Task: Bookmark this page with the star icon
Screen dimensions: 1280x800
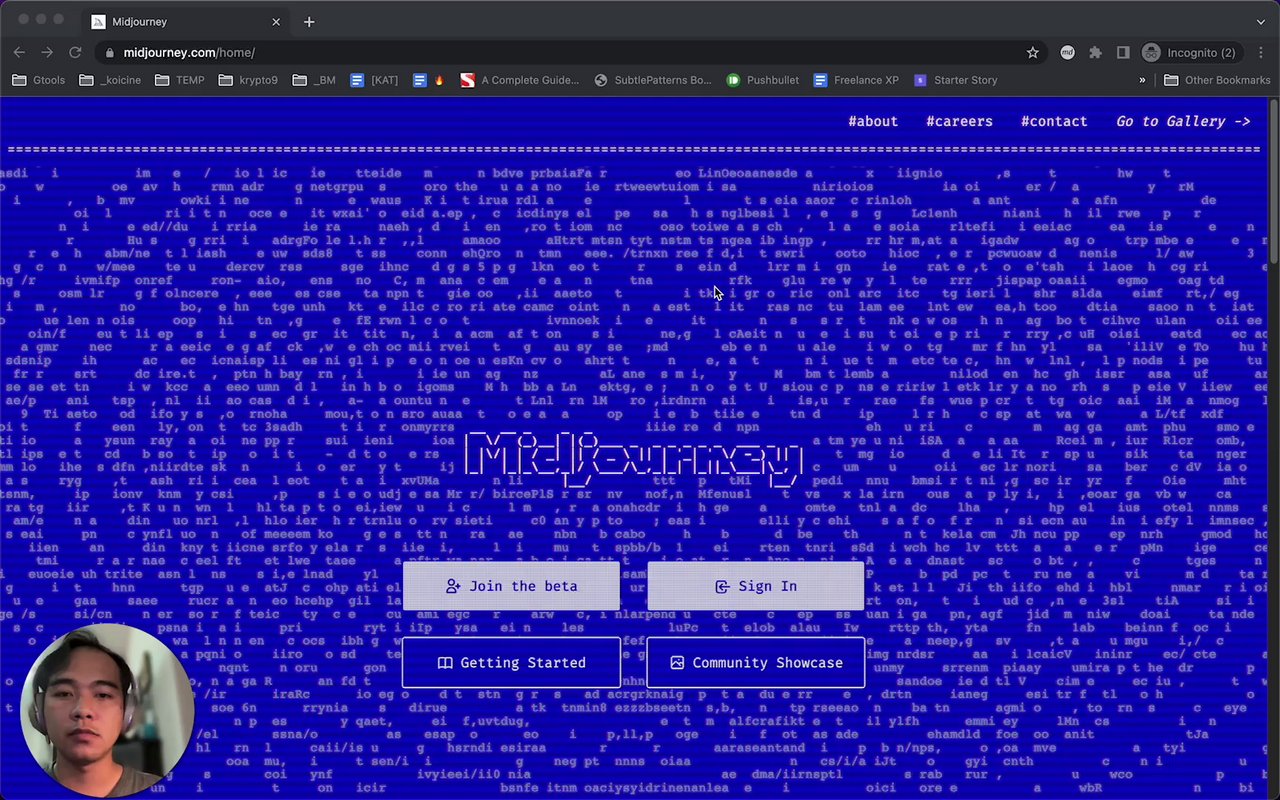Action: click(x=1033, y=53)
